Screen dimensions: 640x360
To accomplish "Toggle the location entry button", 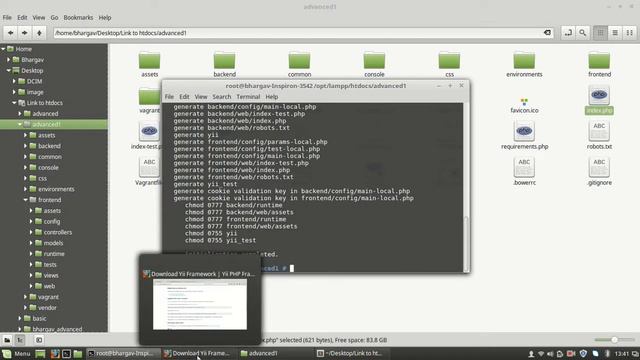I will [568, 33].
